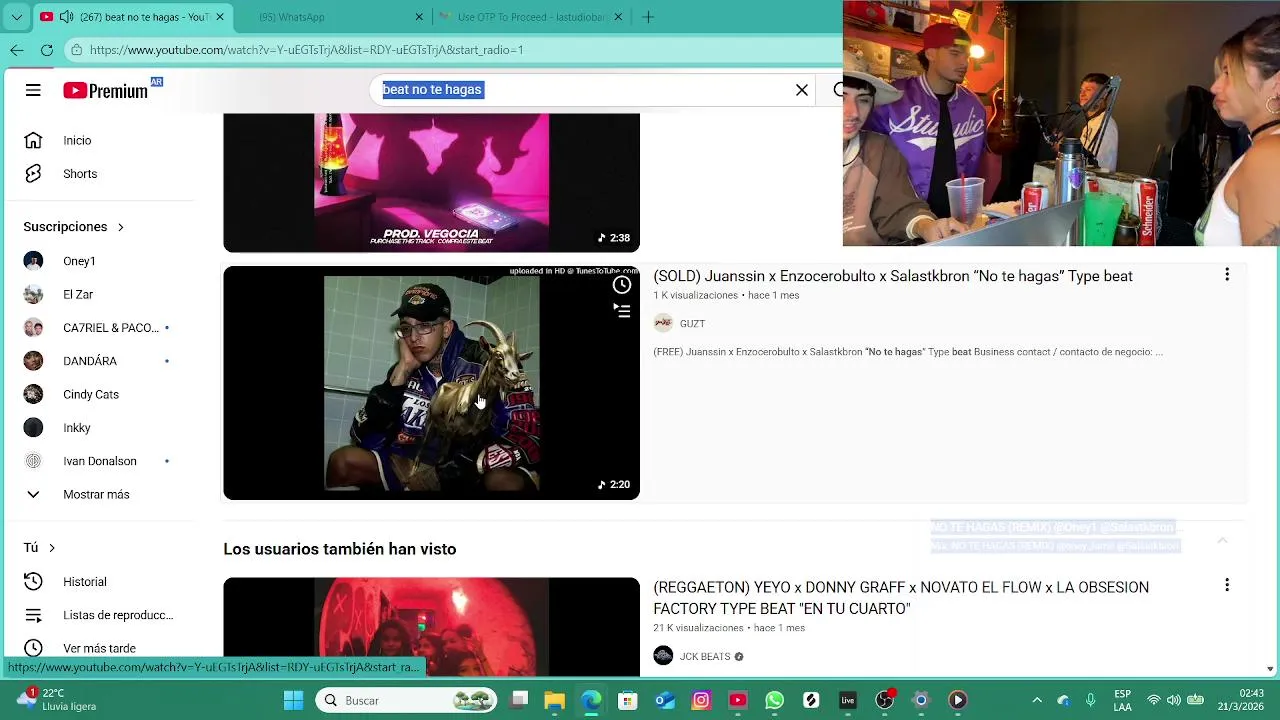View site information icon in address bar
The height and width of the screenshot is (720, 1280).
(x=76, y=49)
